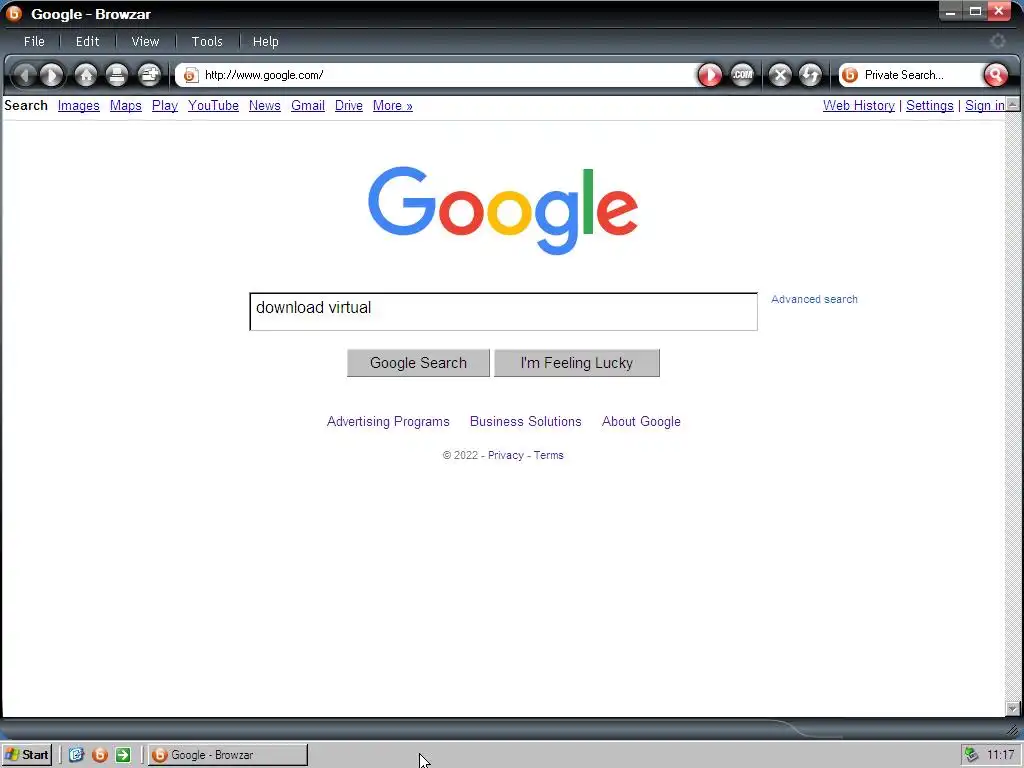Click the scrollbar up arrow
The width and height of the screenshot is (1024, 768).
coord(1012,104)
